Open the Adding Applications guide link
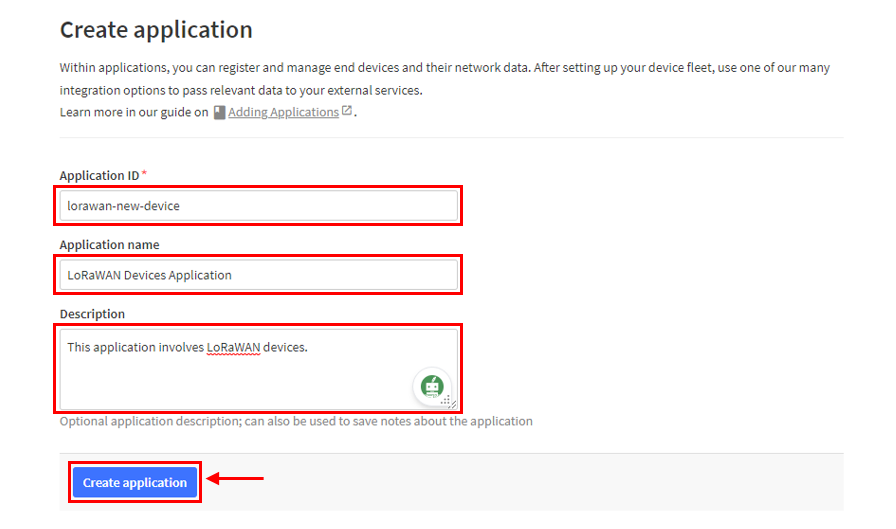The width and height of the screenshot is (896, 529). coord(283,112)
